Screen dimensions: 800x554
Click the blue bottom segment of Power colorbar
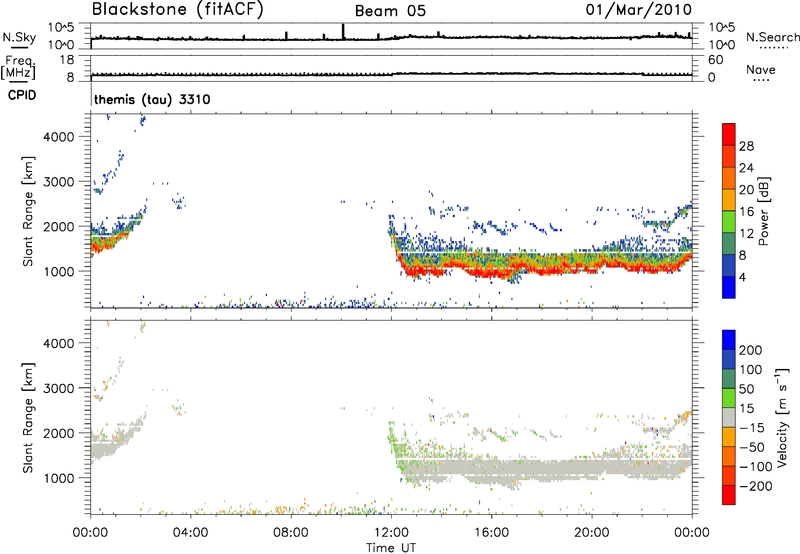(x=729, y=287)
